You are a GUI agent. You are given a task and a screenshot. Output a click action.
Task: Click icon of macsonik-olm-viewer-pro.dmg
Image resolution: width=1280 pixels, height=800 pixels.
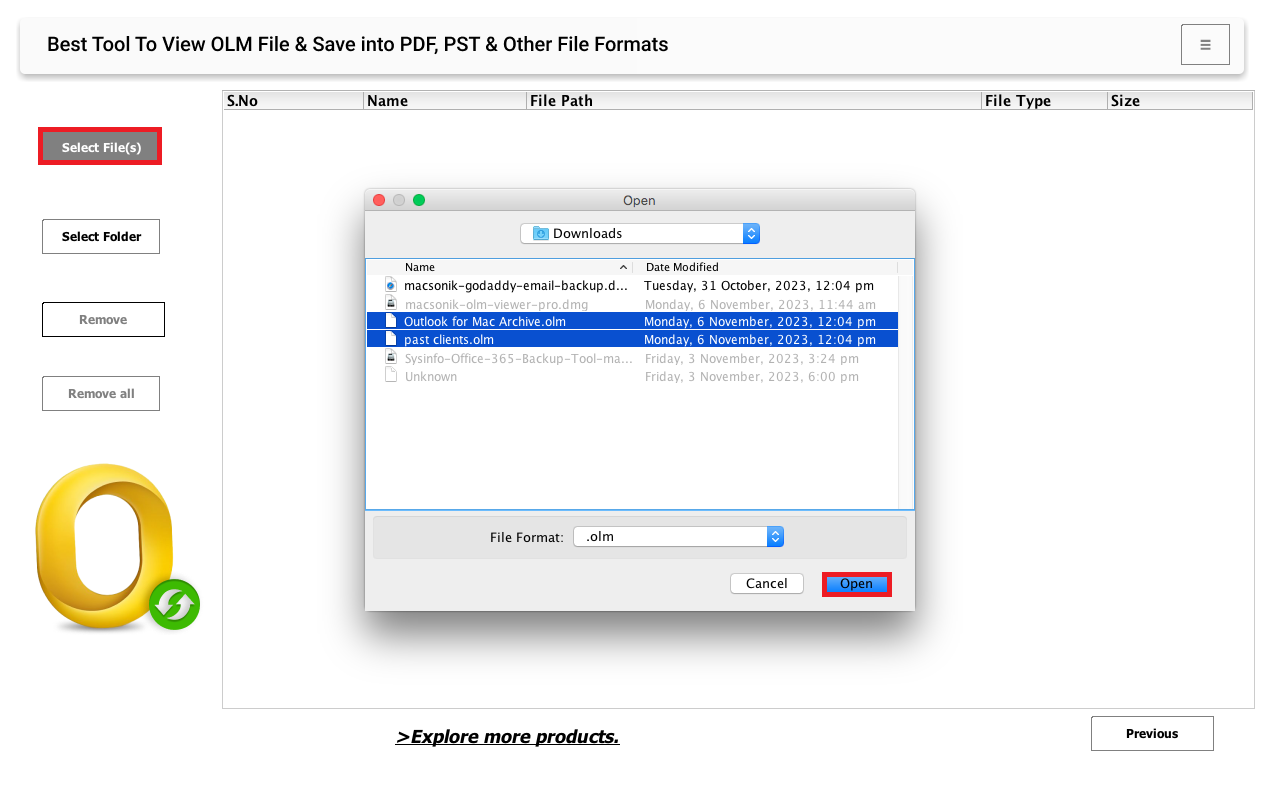click(391, 304)
